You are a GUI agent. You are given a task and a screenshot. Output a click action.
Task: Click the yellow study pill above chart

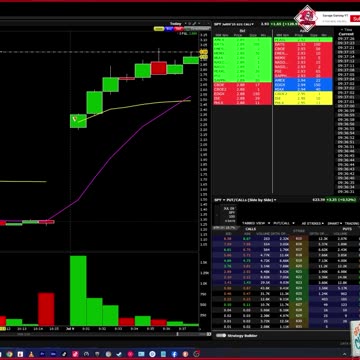click(159, 29)
